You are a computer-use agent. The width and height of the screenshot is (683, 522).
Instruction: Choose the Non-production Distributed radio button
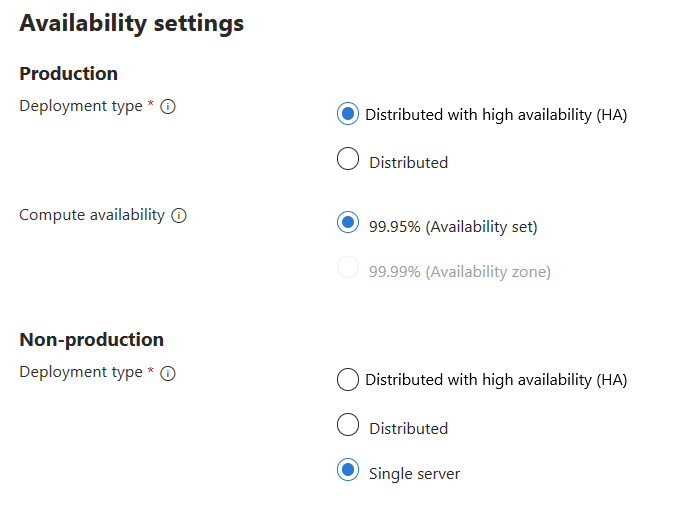point(348,426)
